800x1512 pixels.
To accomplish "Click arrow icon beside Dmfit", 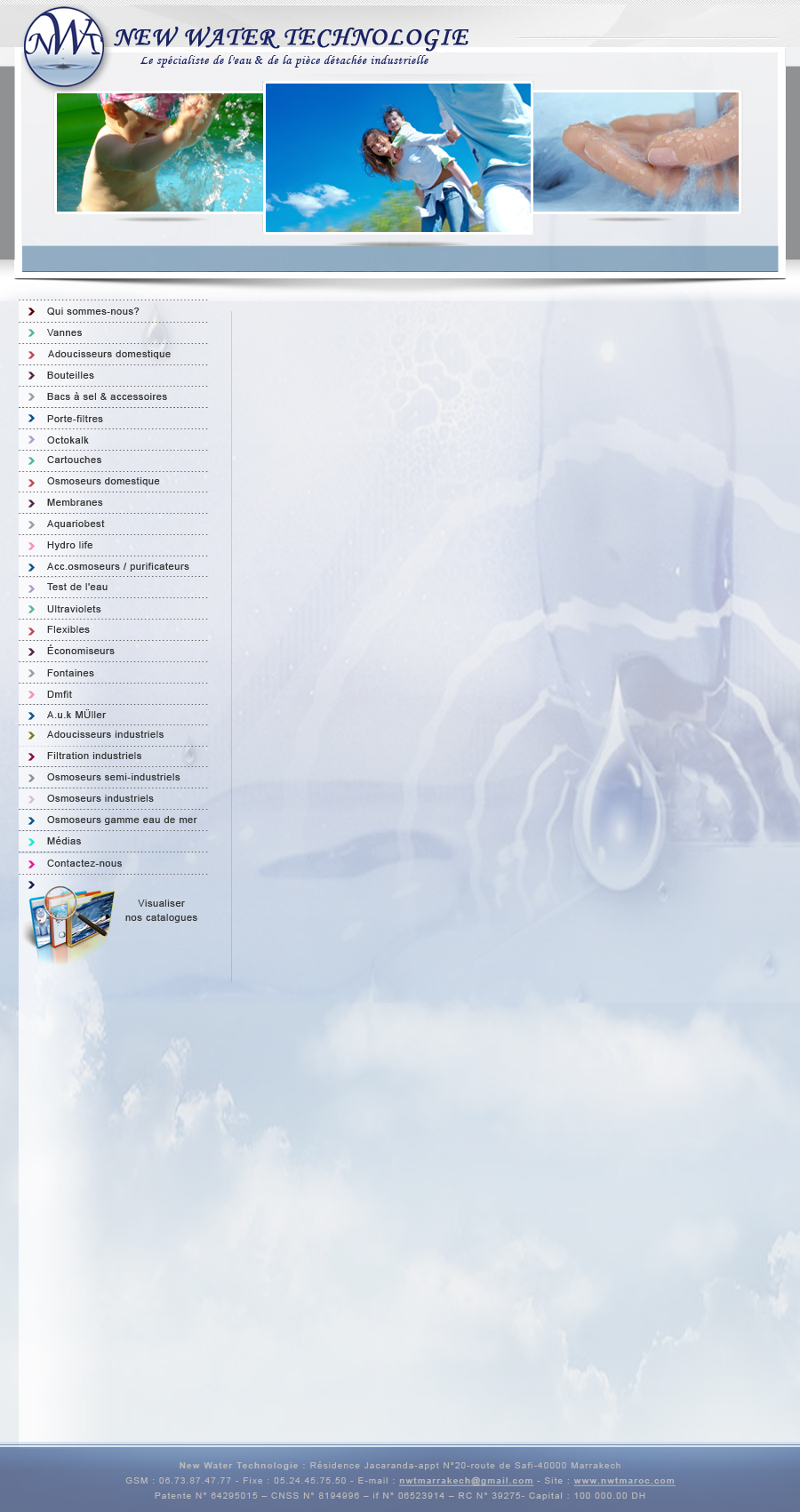I will point(31,695).
